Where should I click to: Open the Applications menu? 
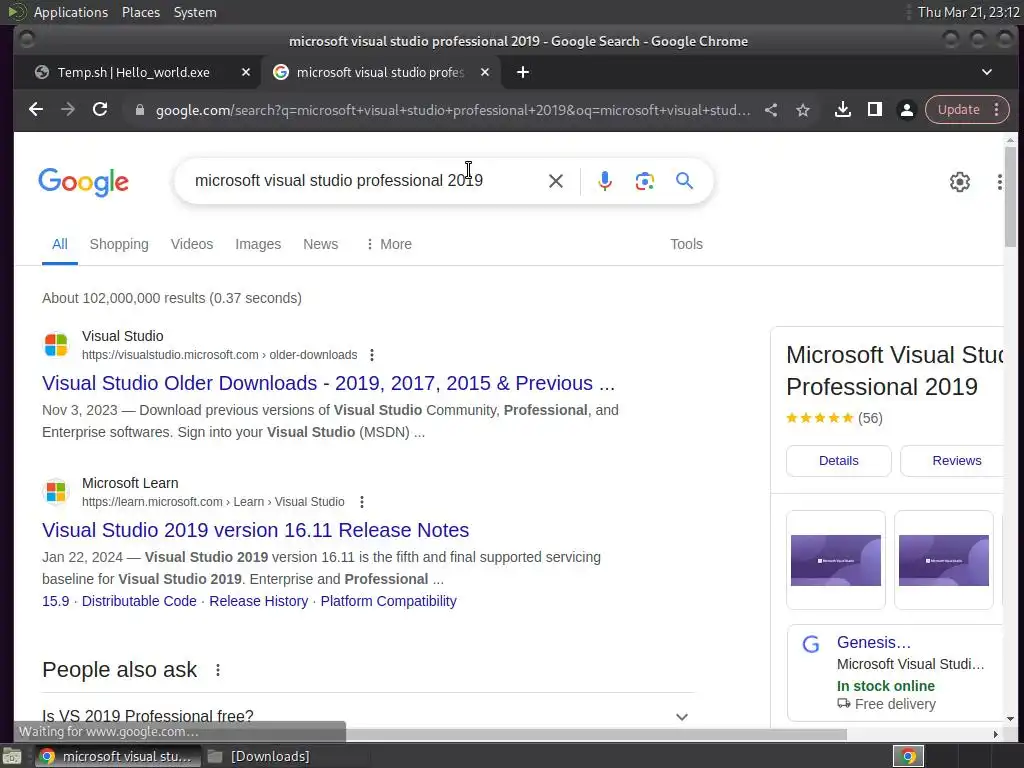coord(70,12)
